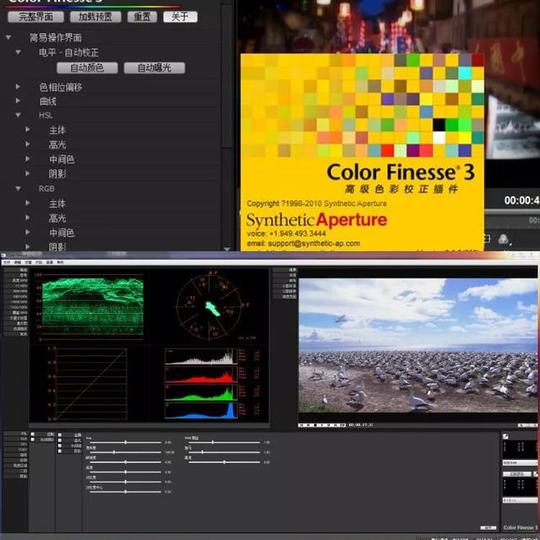Click the bird colony preview image
540x540 pixels.
418,345
